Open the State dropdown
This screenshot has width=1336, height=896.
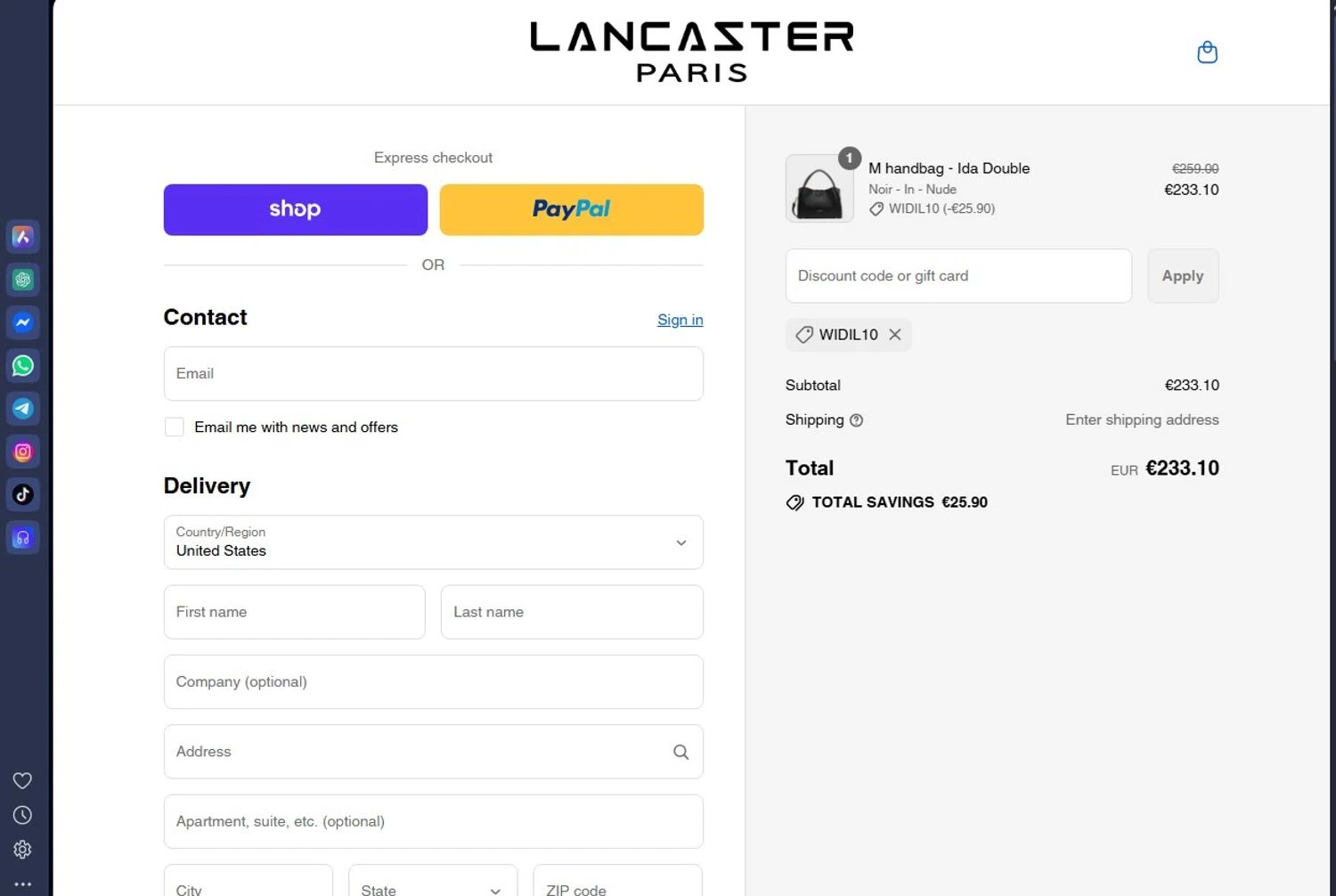tap(433, 884)
